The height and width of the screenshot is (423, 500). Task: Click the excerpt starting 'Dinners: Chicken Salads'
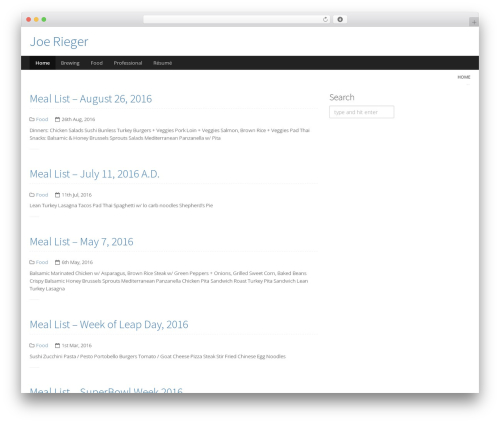(x=170, y=134)
